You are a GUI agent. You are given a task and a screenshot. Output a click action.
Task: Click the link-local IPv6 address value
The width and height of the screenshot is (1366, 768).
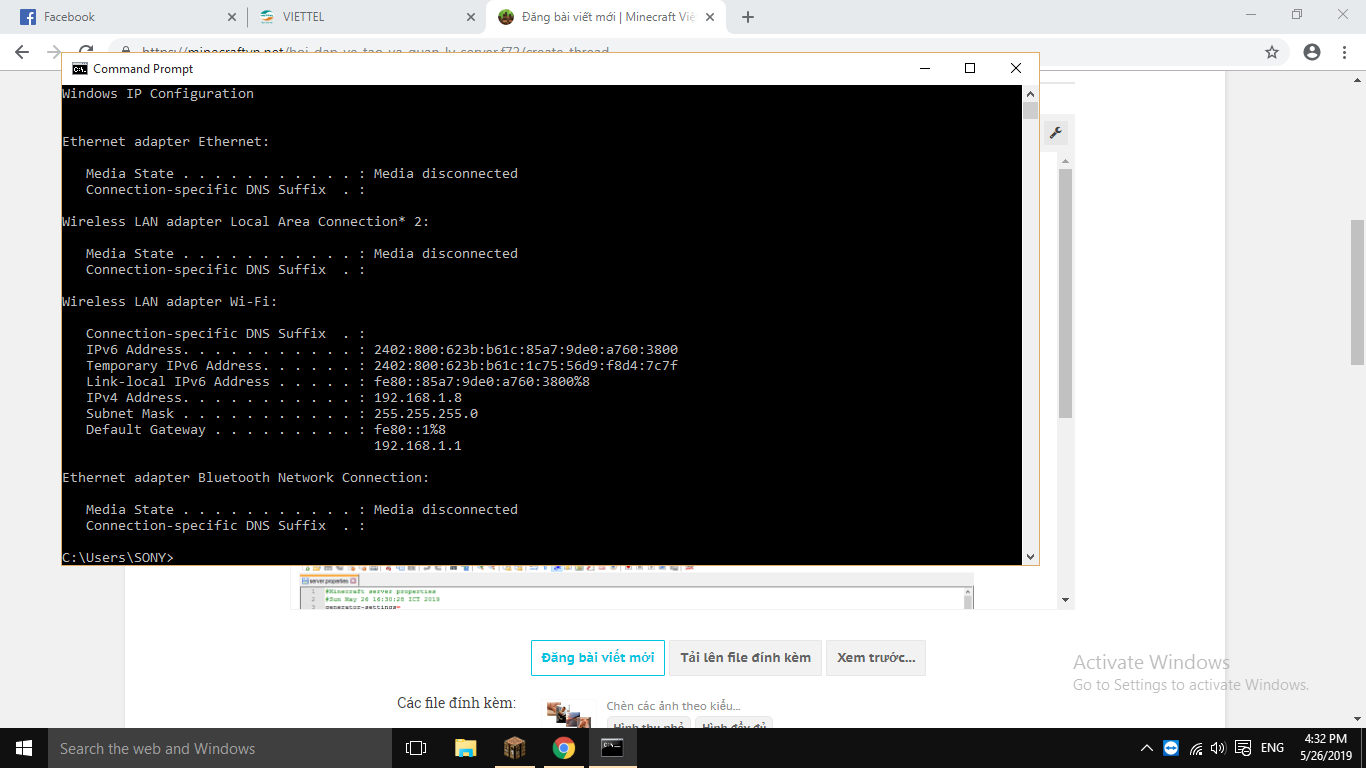click(482, 382)
